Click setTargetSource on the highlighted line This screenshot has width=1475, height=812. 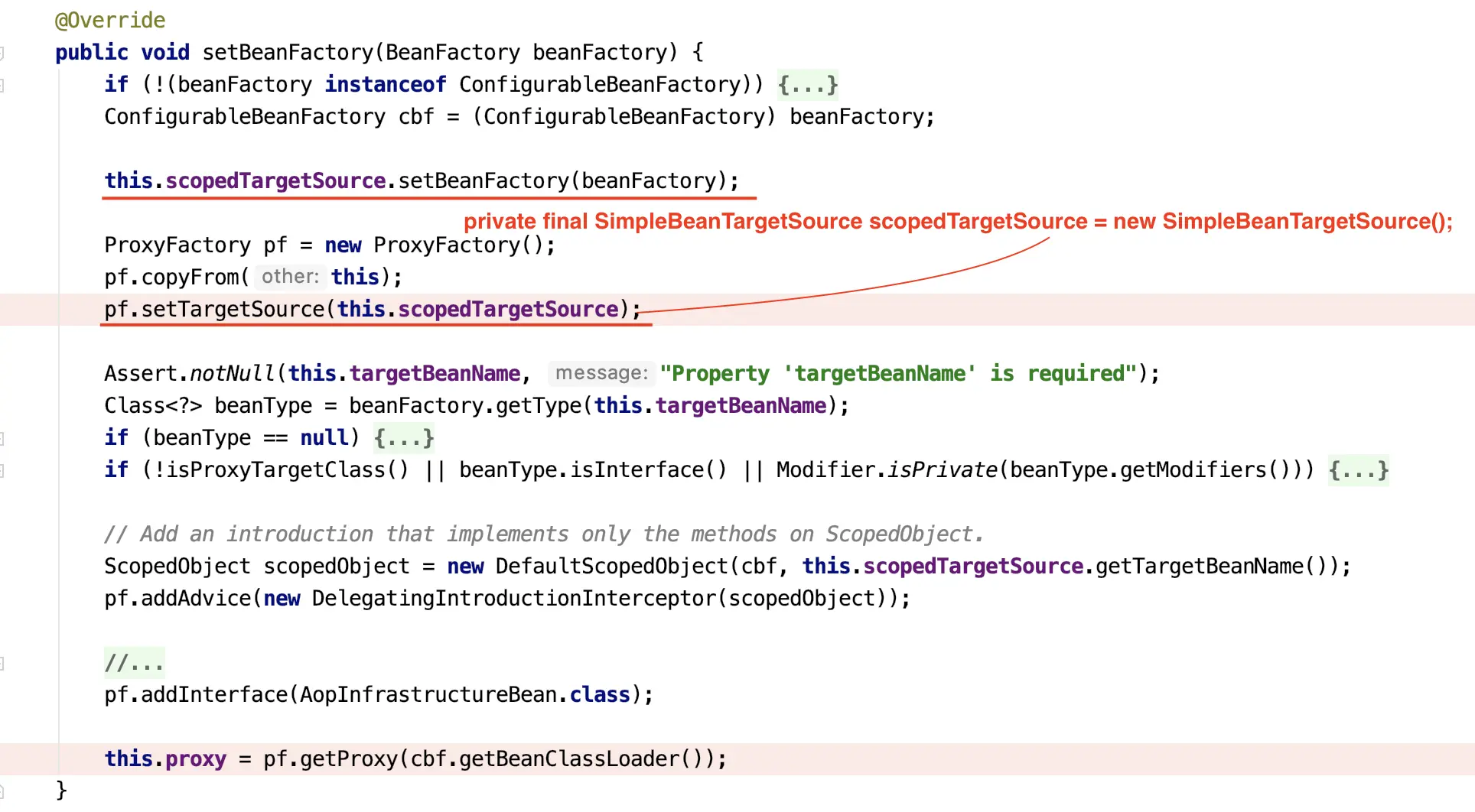pyautogui.click(x=233, y=309)
